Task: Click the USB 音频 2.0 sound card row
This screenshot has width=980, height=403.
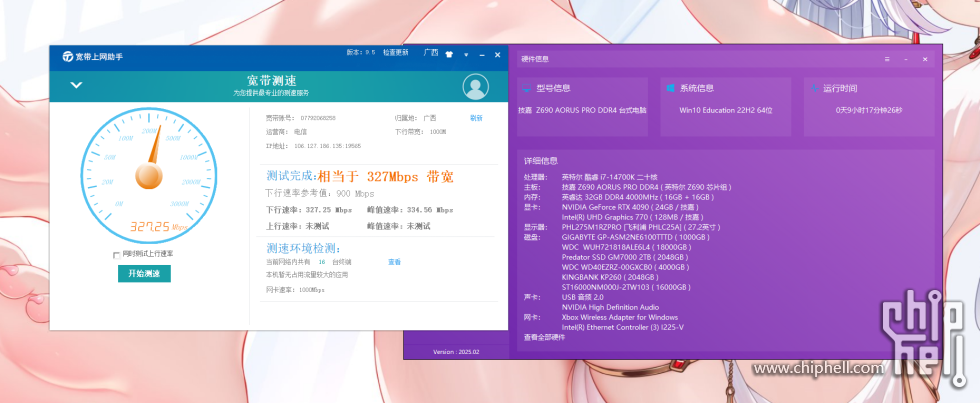Action: pyautogui.click(x=582, y=297)
